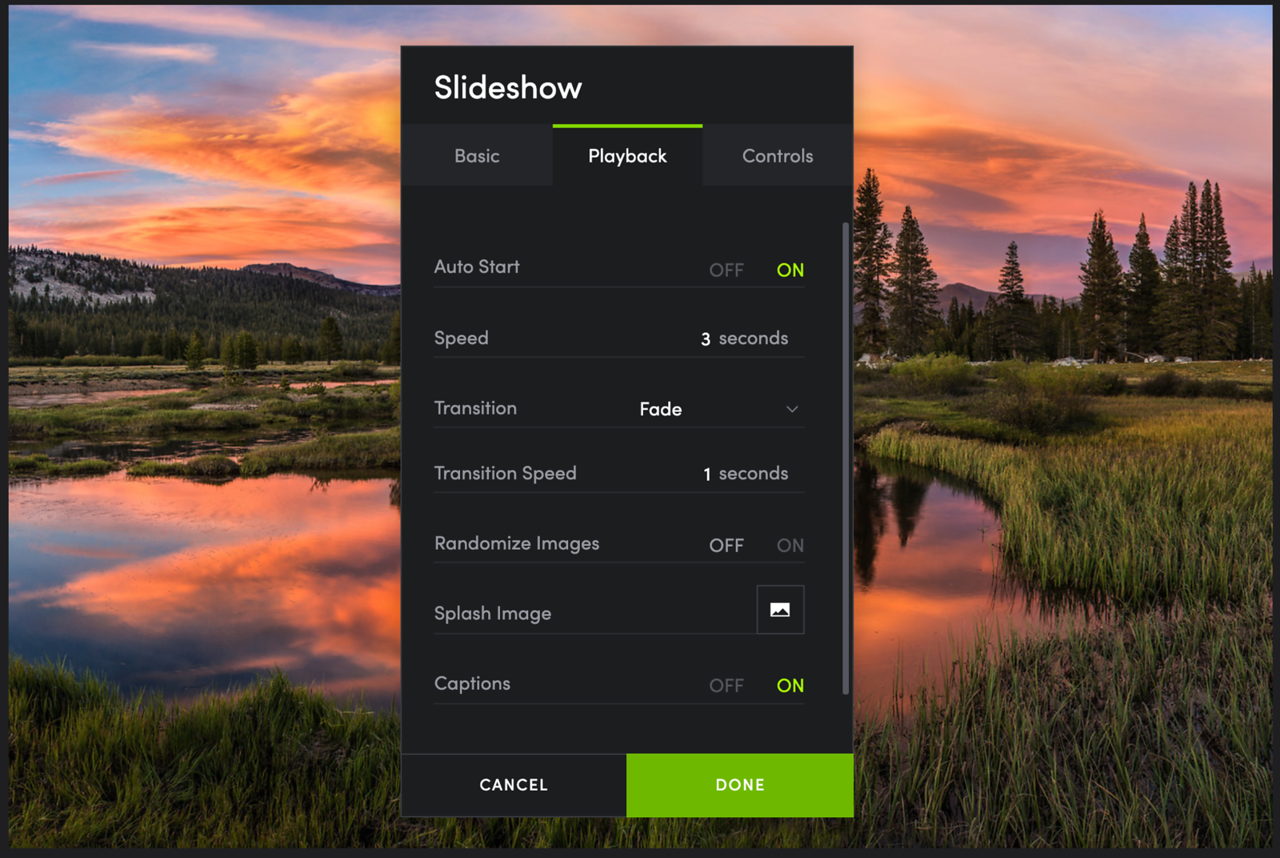Set Randomize Images to OFF
Screen dimensions: 1280x858
(x=726, y=545)
